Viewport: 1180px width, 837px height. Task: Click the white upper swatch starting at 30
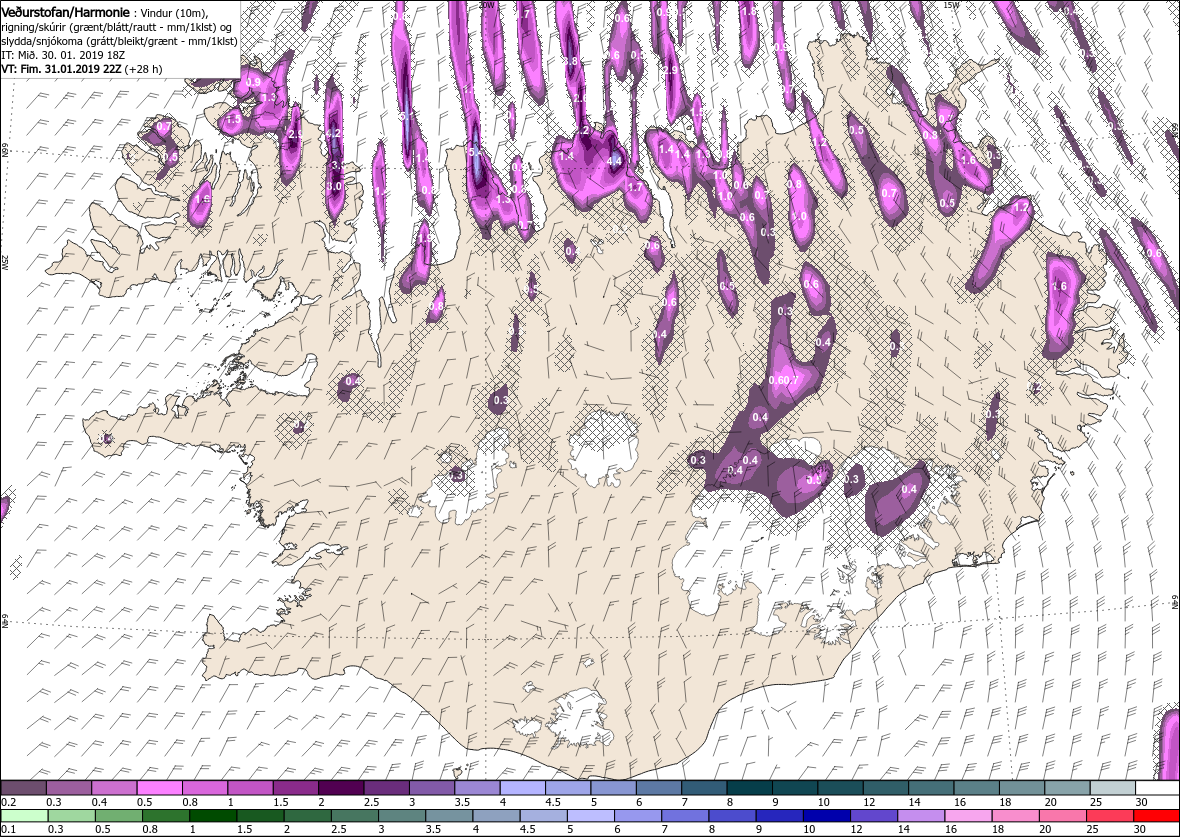pyautogui.click(x=1157, y=787)
